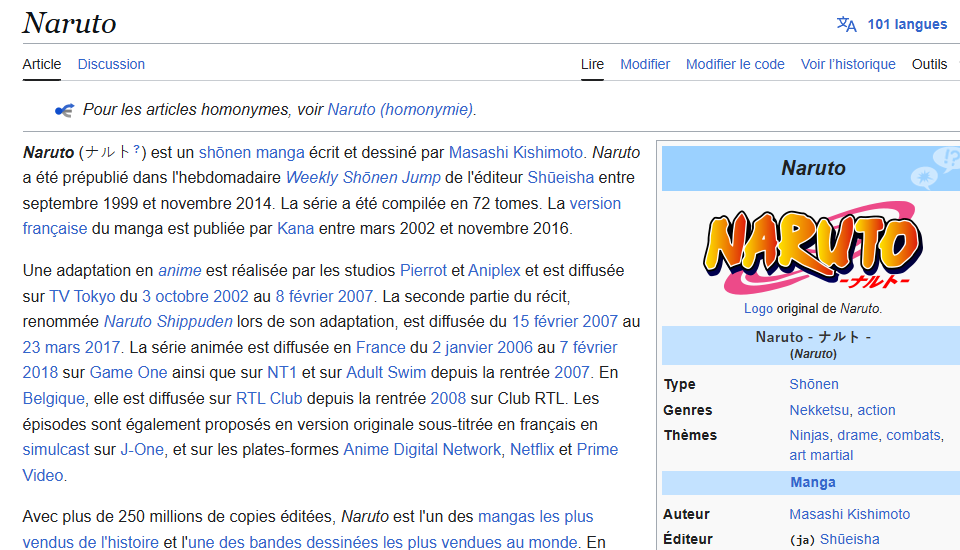Image resolution: width=960 pixels, height=550 pixels.
Task: Click the Modifier tab
Action: pos(645,64)
